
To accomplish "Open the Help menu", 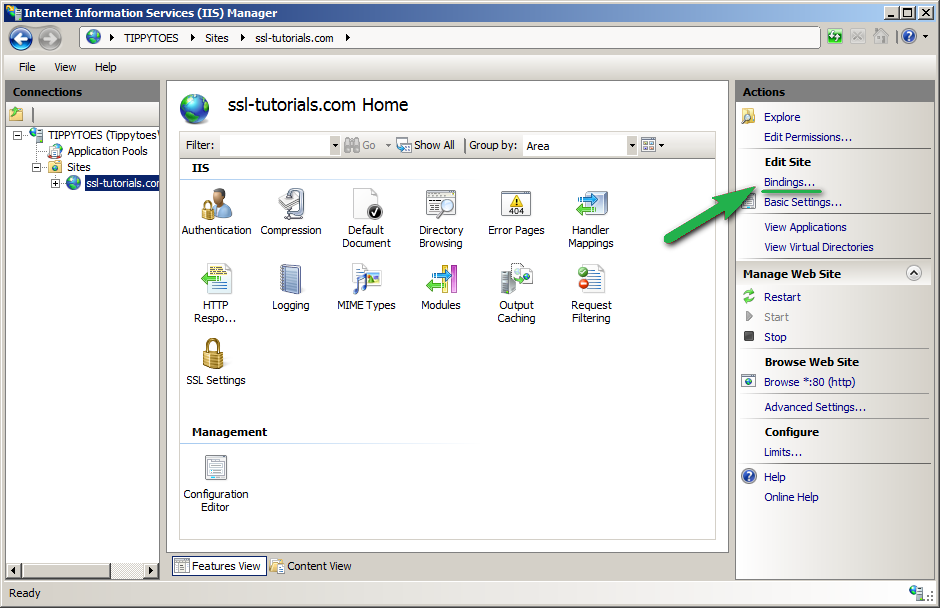I will [106, 67].
